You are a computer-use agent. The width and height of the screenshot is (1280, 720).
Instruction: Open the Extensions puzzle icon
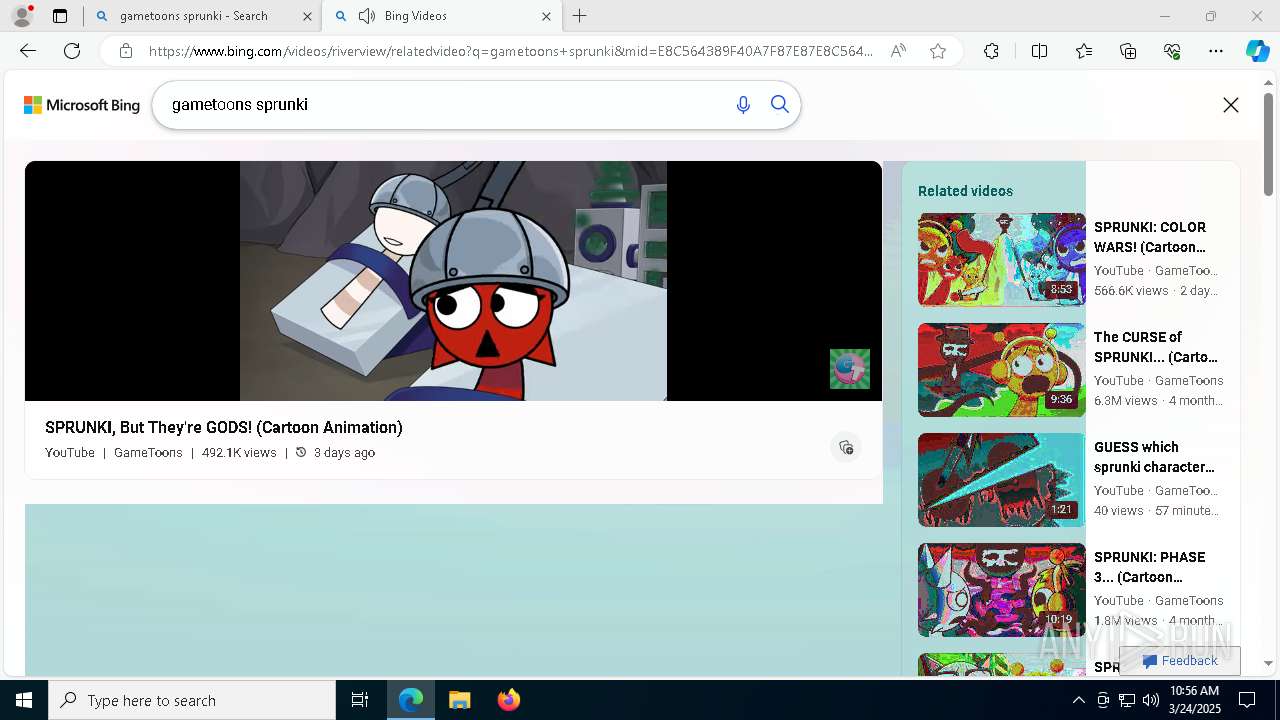pos(991,51)
